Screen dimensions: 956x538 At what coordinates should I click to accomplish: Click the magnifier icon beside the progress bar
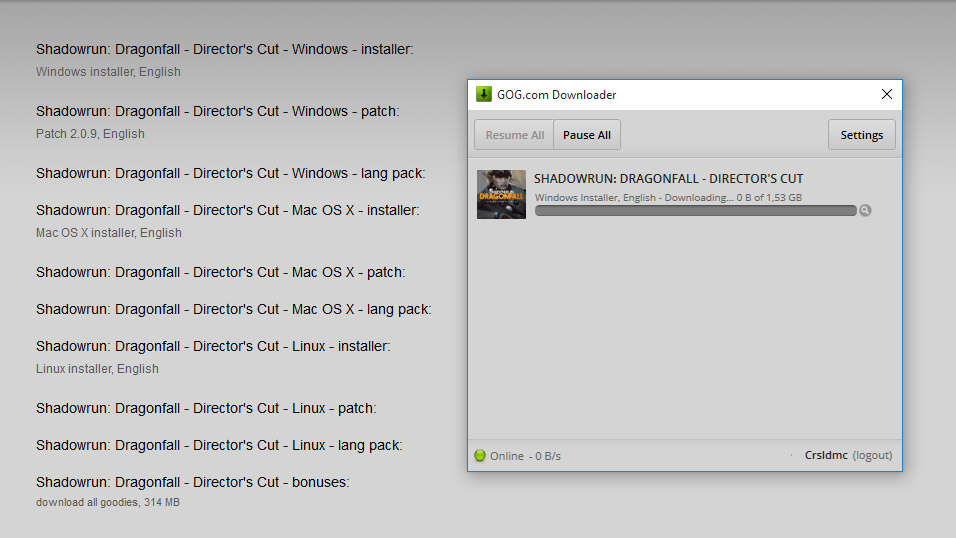(865, 210)
